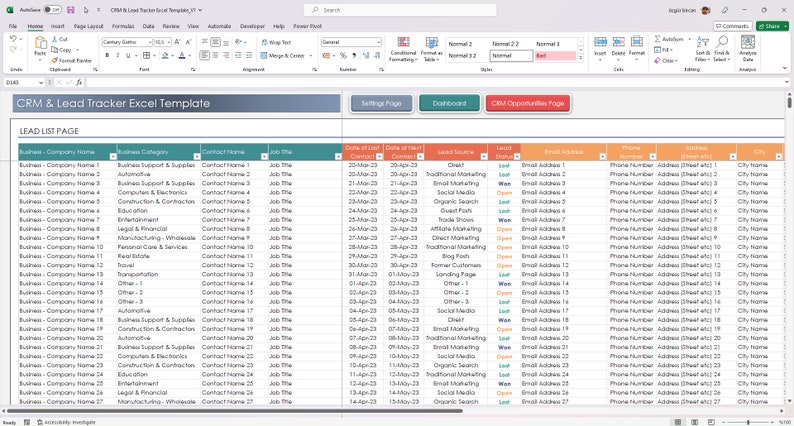Toggle Underline formatting
794x426 pixels.
click(x=128, y=55)
